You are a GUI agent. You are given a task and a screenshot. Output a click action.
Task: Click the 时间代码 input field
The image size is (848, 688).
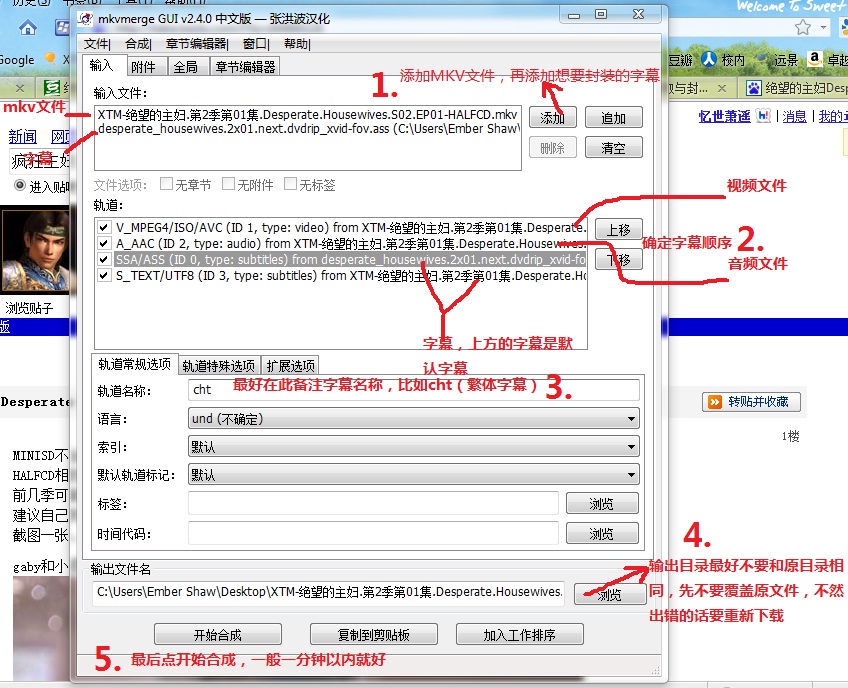pos(373,533)
